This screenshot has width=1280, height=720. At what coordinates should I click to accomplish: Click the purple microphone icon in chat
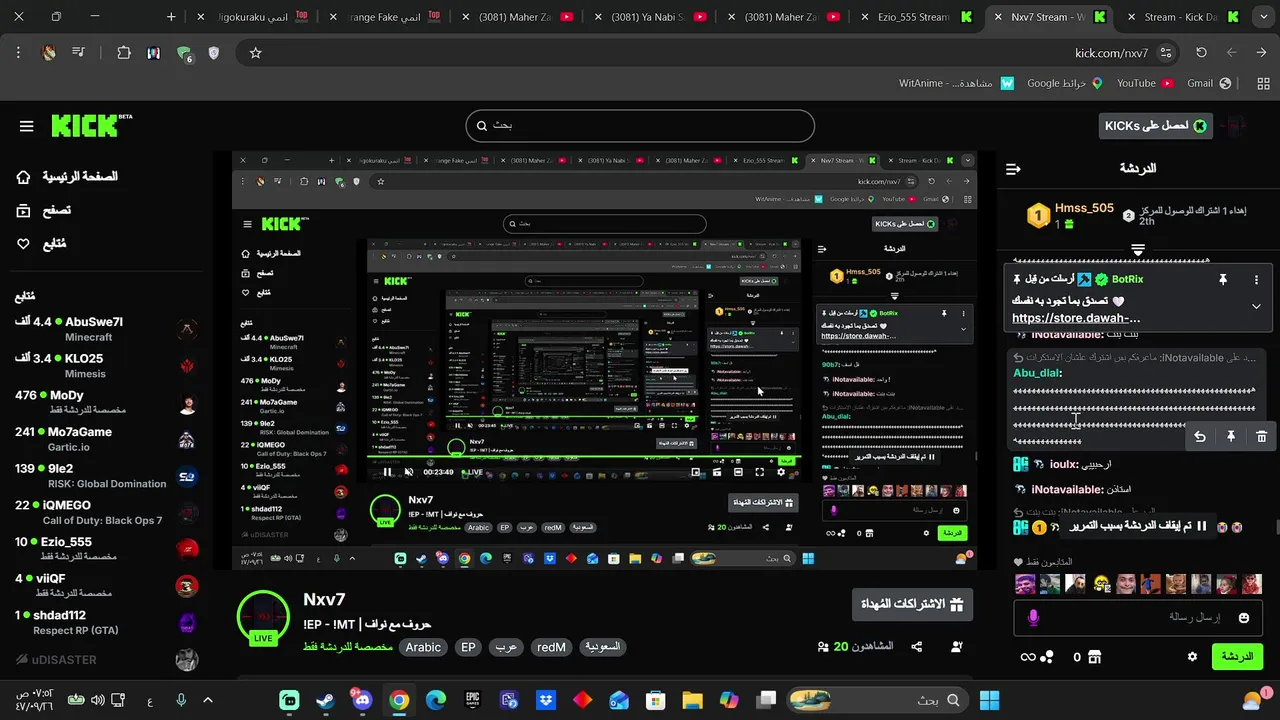(x=1033, y=618)
